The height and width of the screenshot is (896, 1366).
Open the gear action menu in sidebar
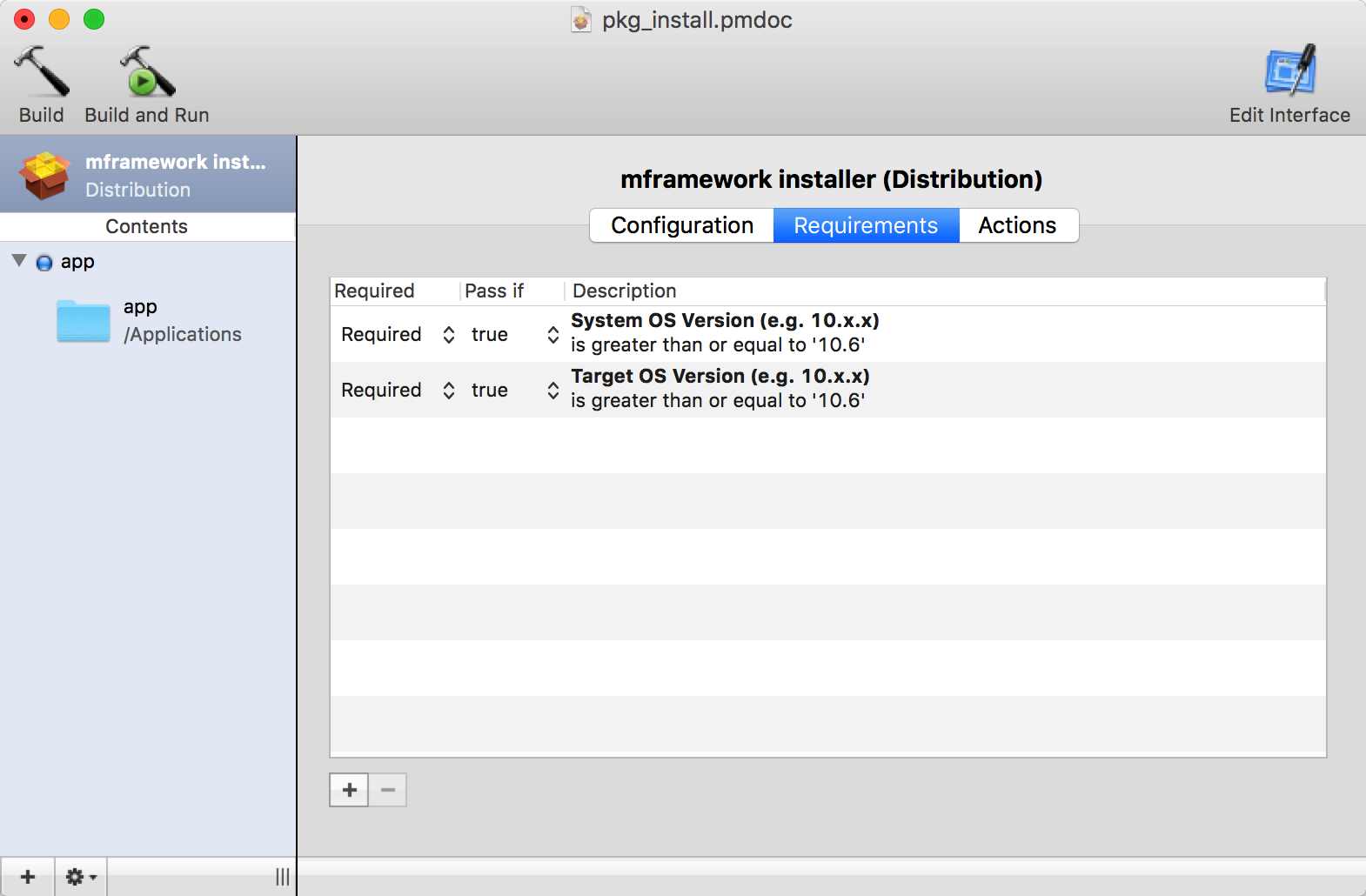[81, 877]
